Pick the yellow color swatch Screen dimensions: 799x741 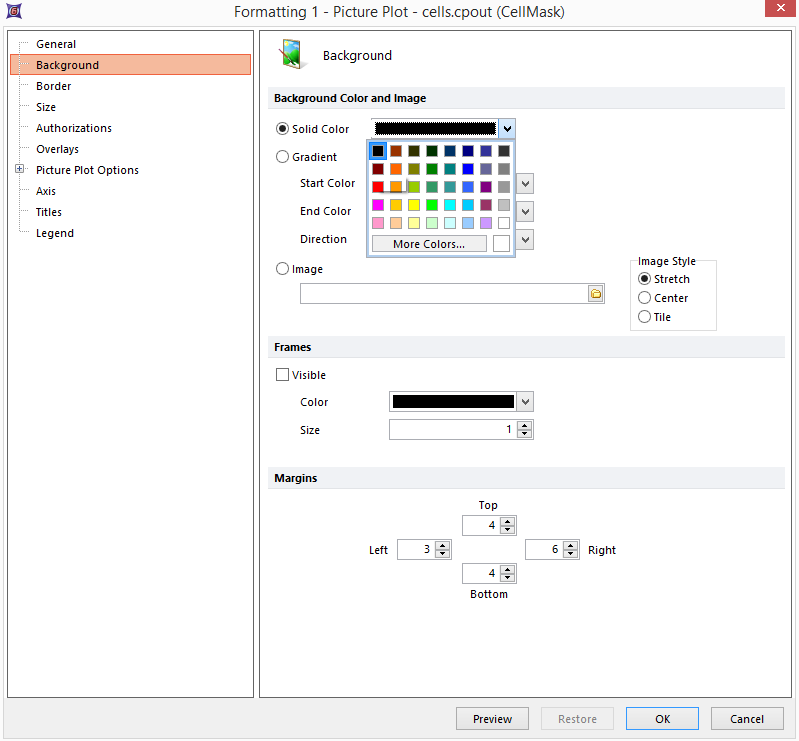coord(414,205)
